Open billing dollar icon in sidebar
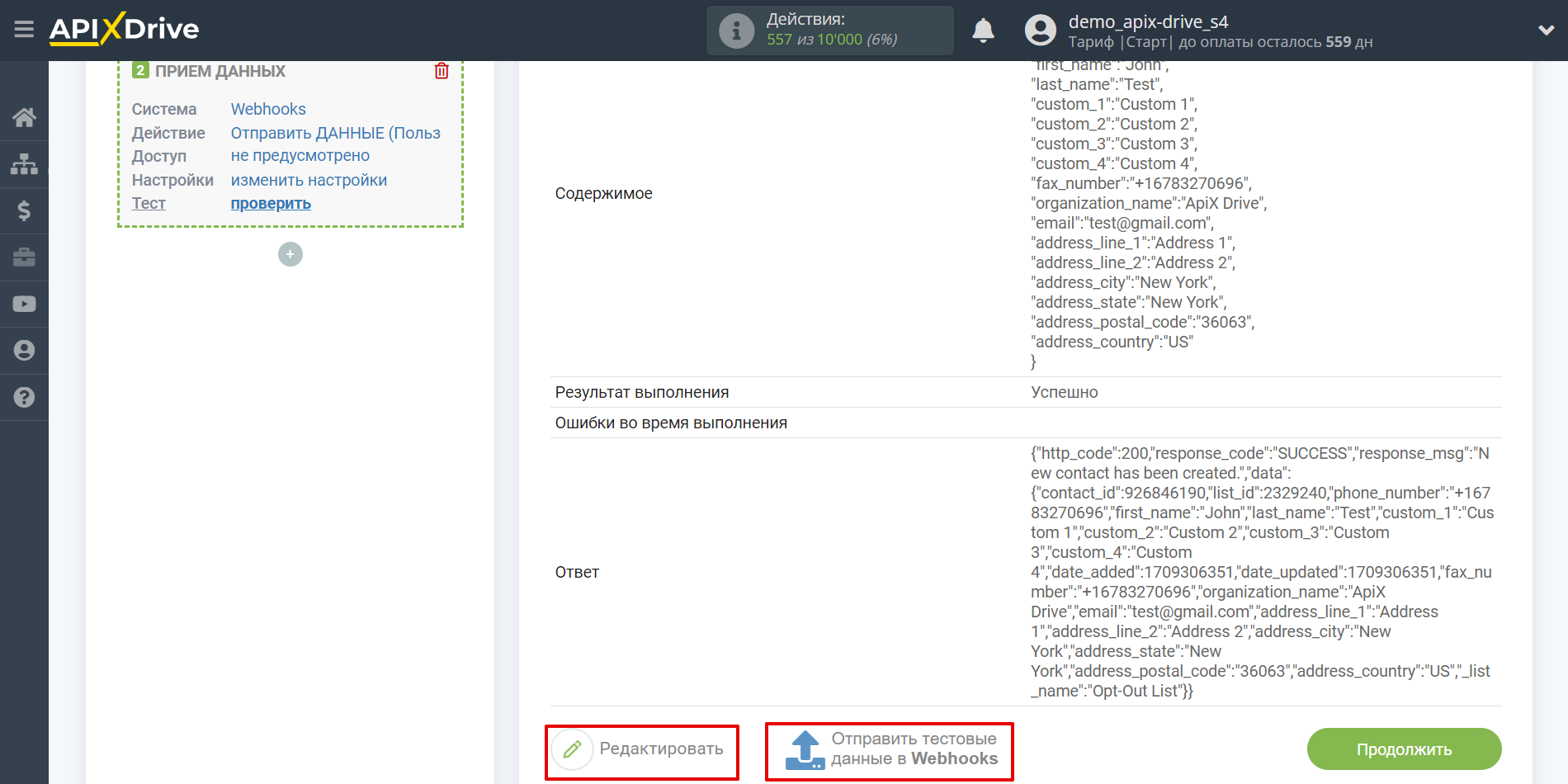Viewport: 1568px width, 784px height. pos(24,210)
